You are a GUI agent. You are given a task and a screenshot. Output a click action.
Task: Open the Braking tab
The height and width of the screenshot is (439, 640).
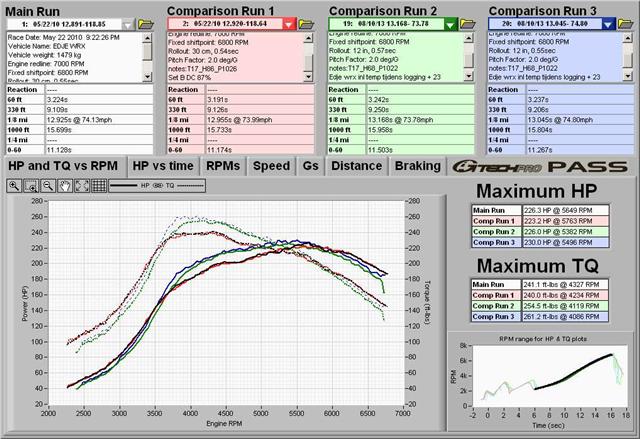[418, 166]
